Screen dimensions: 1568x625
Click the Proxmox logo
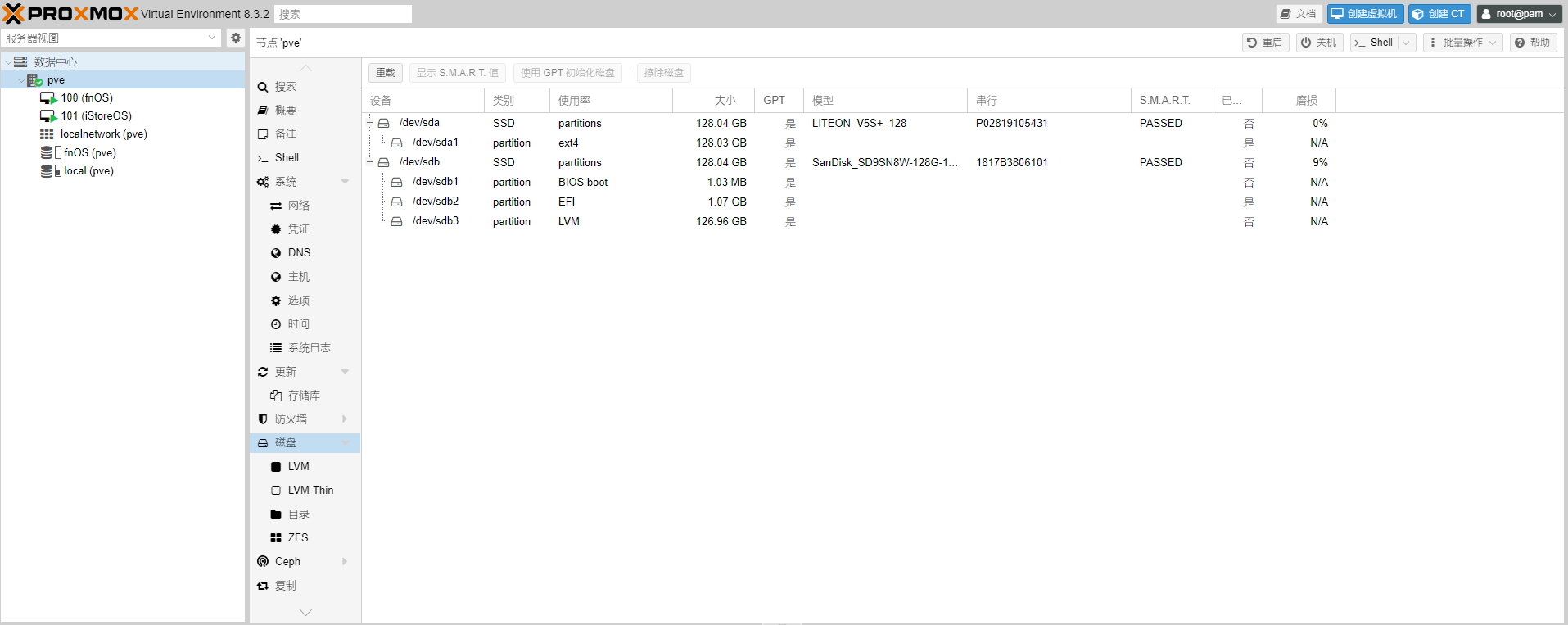[x=70, y=14]
